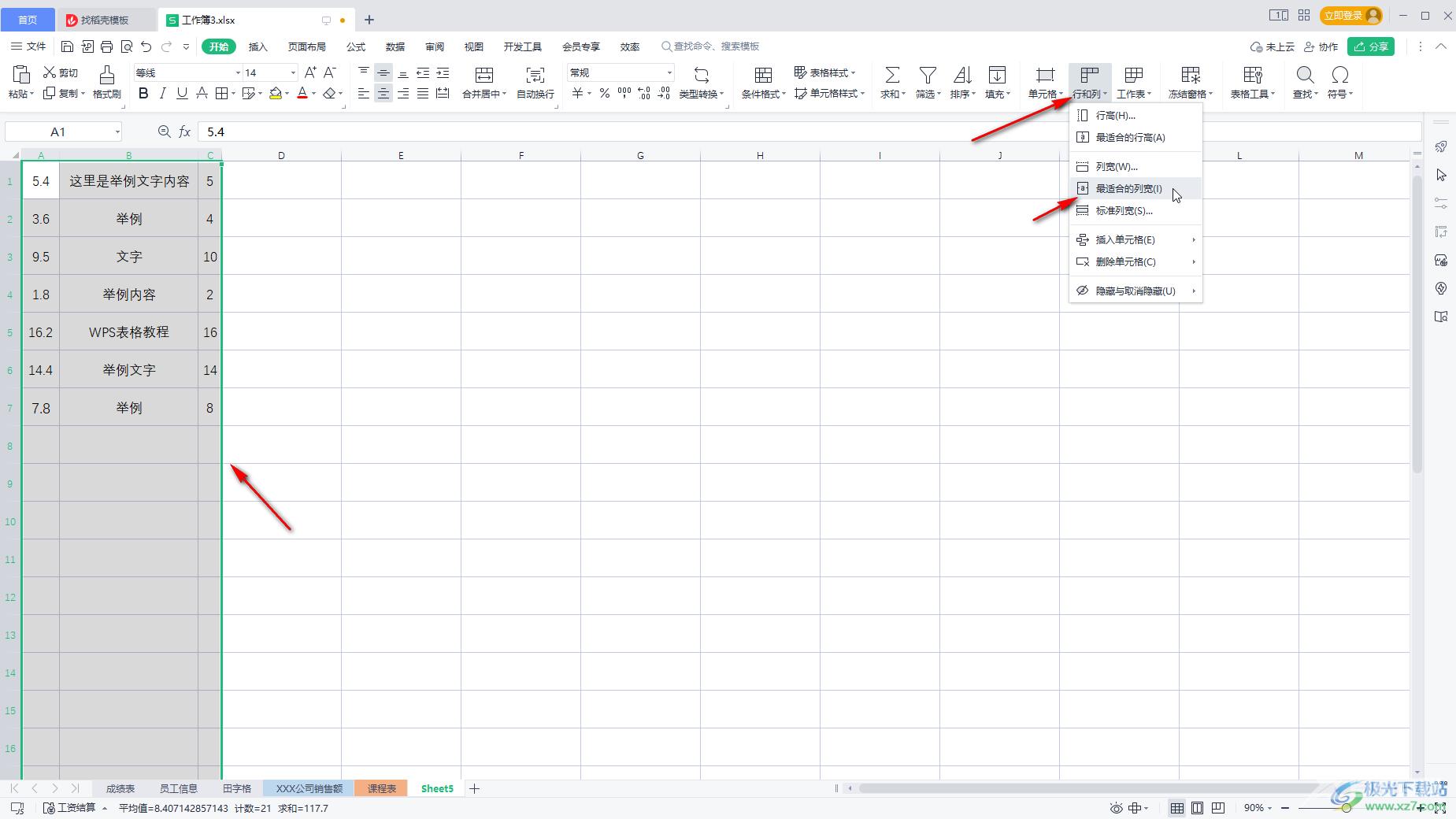Open number format 常规 dropdown

669,72
